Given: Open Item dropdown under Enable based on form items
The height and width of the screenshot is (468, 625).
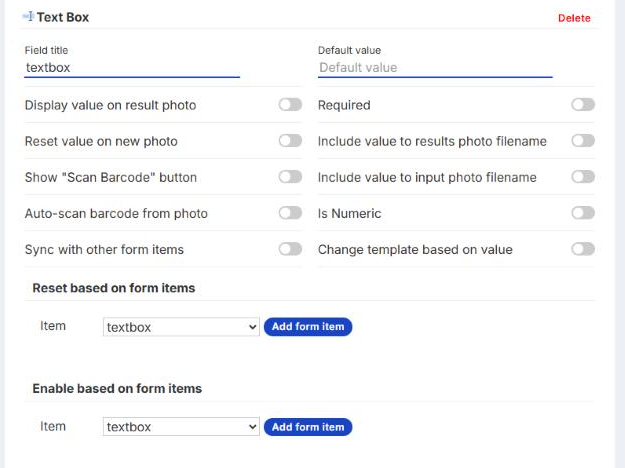Looking at the screenshot, I should 181,427.
